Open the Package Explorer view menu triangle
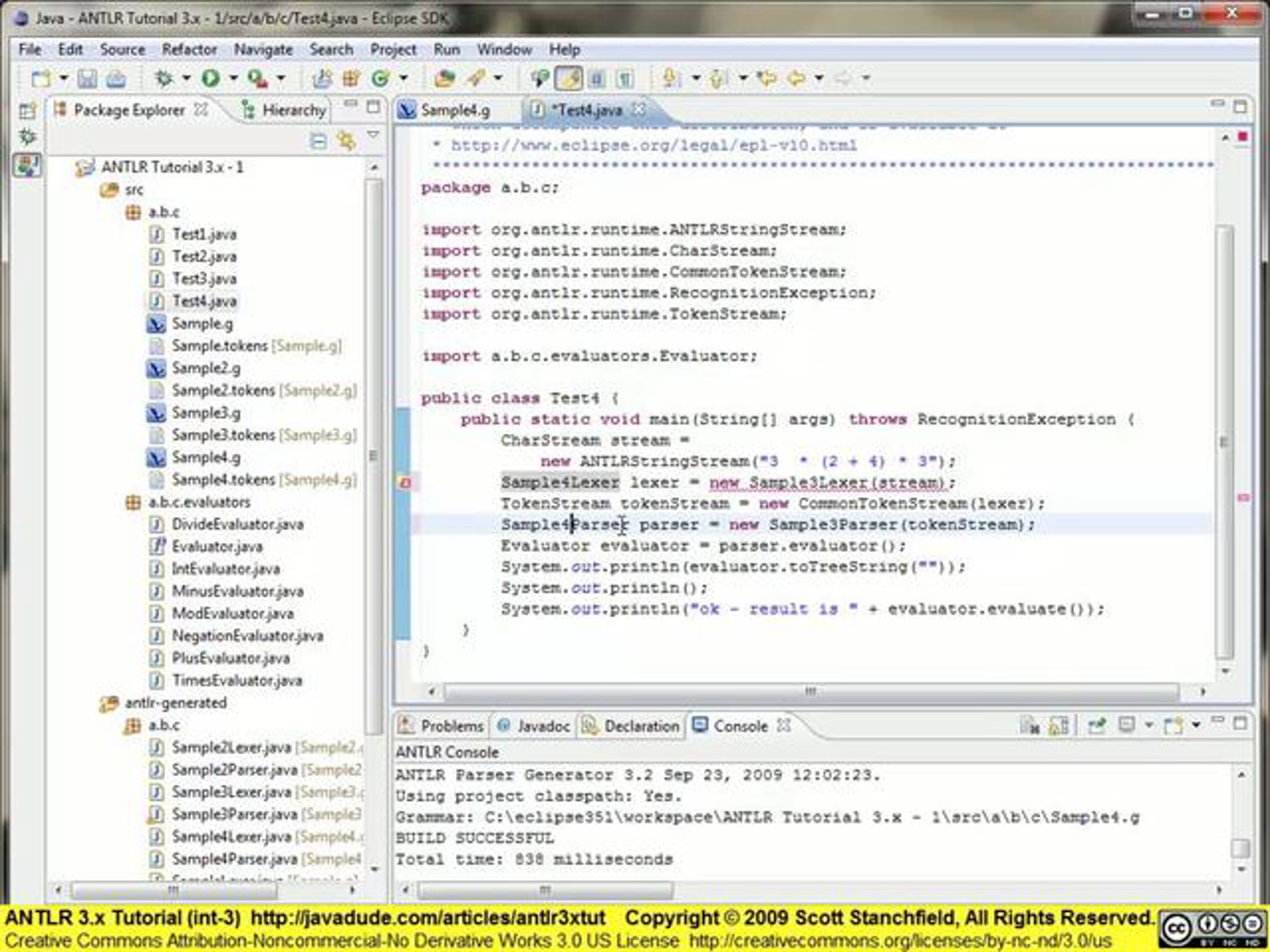 [373, 135]
